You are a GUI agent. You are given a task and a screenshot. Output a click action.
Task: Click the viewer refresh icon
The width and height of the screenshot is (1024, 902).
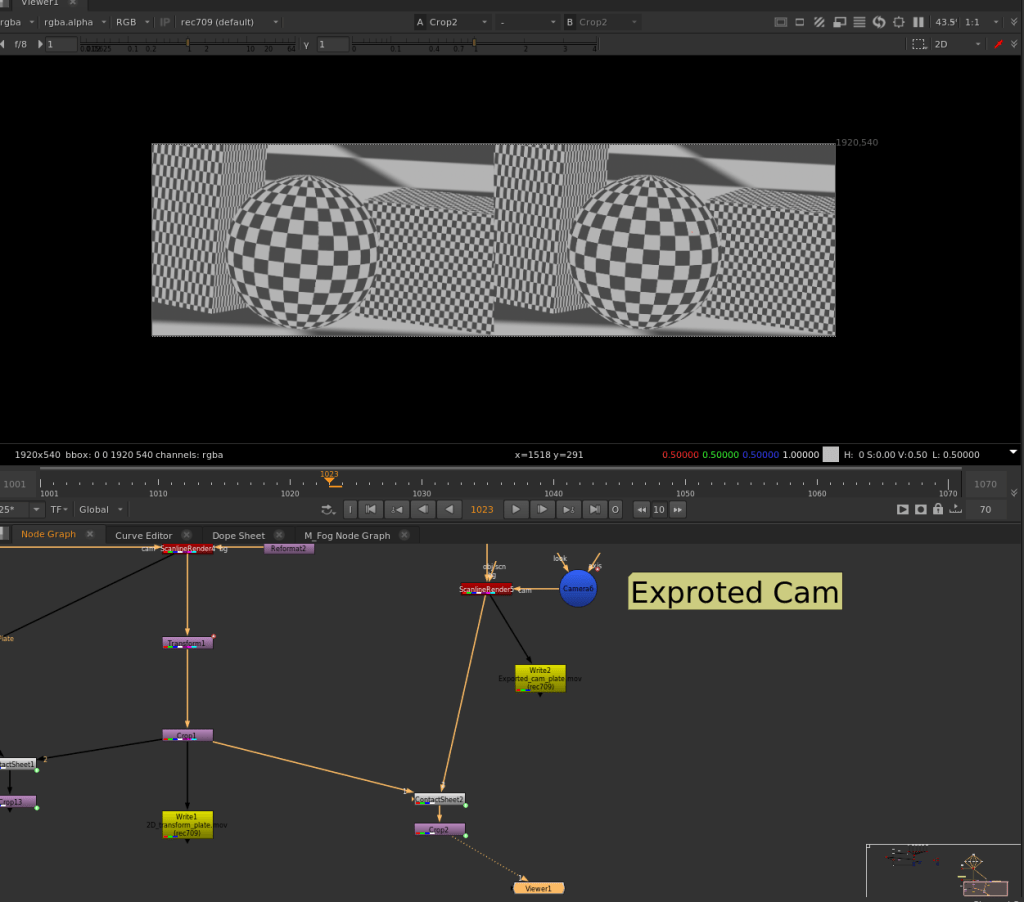click(x=879, y=22)
